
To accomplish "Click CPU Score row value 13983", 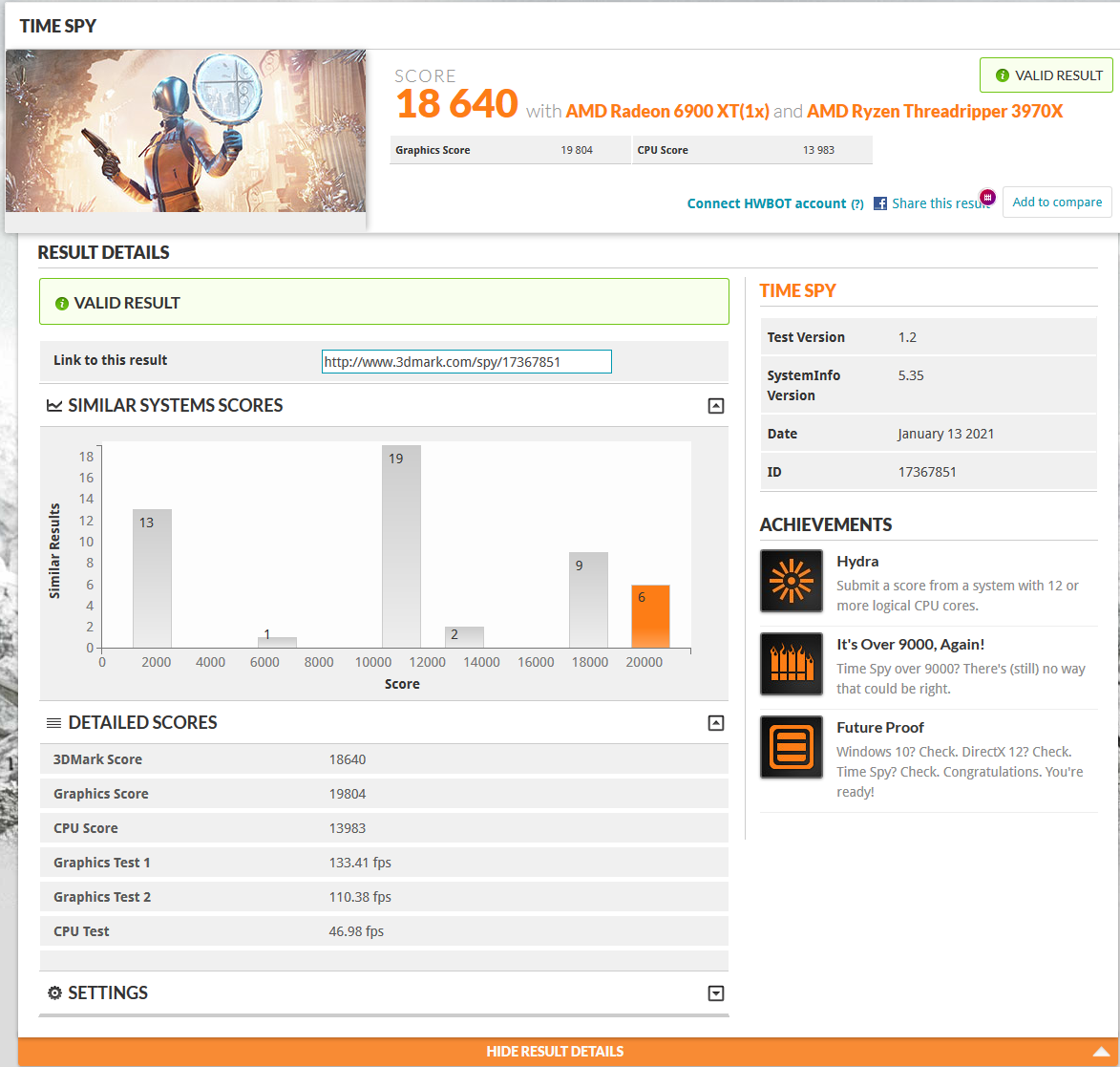I will [x=348, y=828].
